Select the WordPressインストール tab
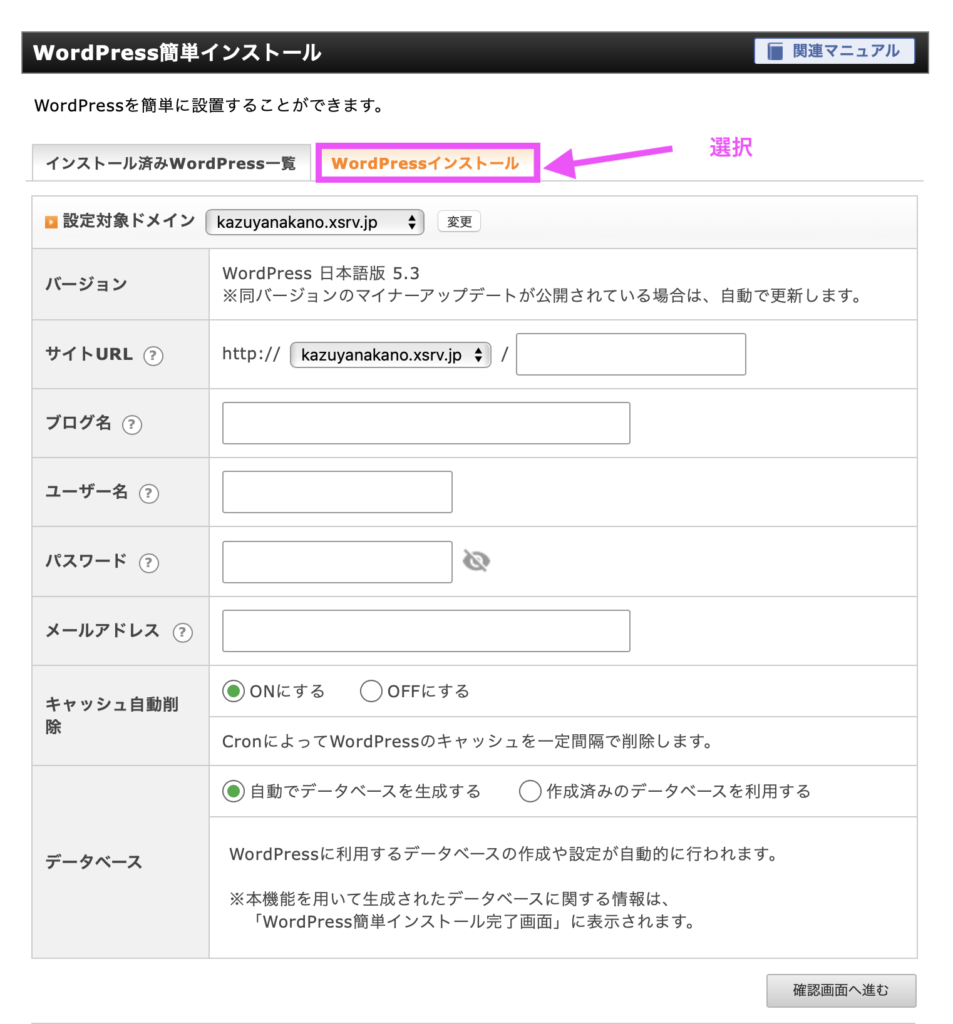This screenshot has width=953, height=1024. point(426,163)
